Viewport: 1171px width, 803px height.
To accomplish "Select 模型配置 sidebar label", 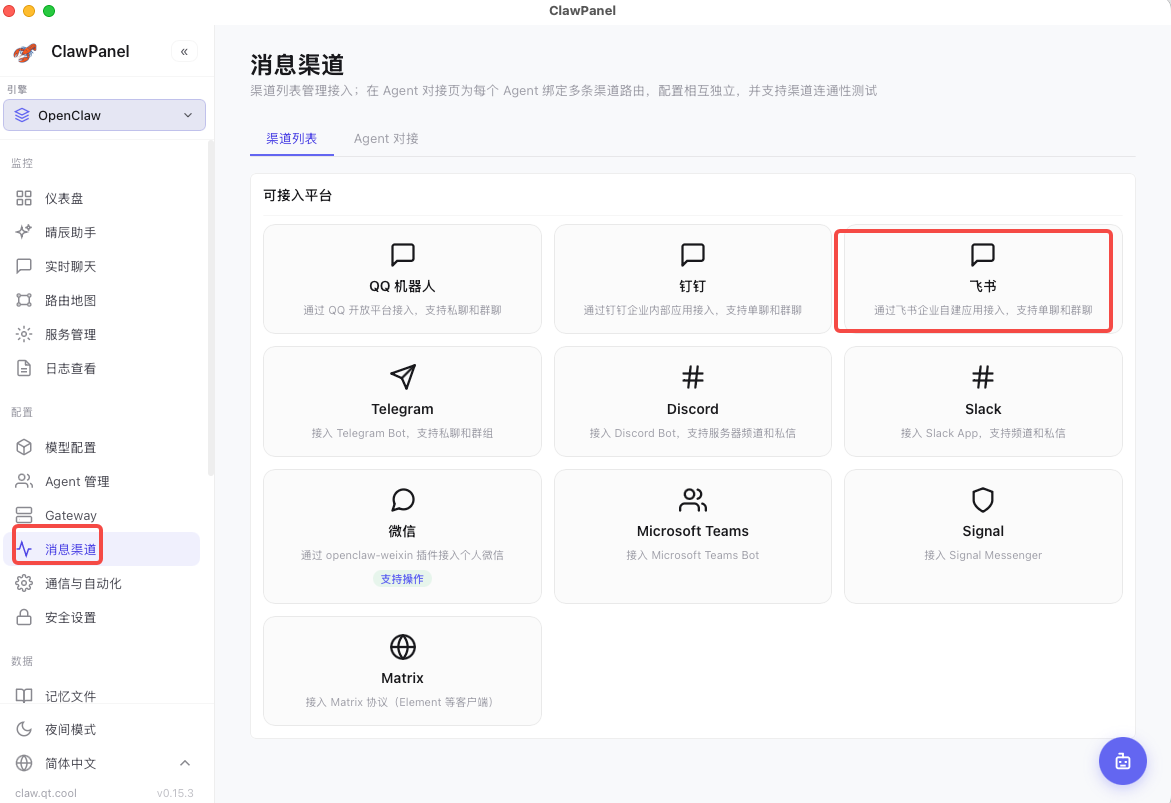I will pyautogui.click(x=70, y=447).
